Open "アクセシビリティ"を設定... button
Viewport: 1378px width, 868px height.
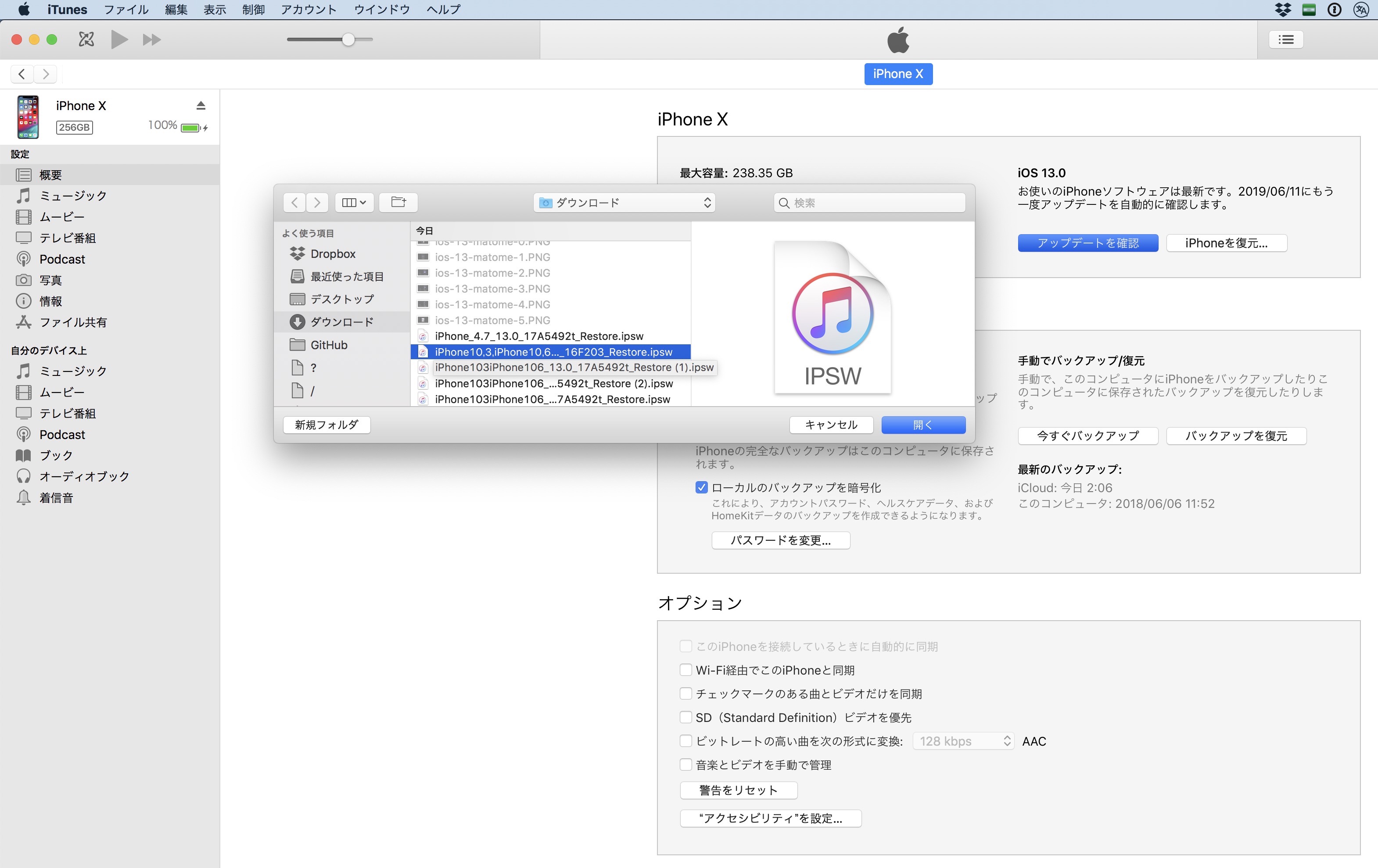pyautogui.click(x=770, y=818)
